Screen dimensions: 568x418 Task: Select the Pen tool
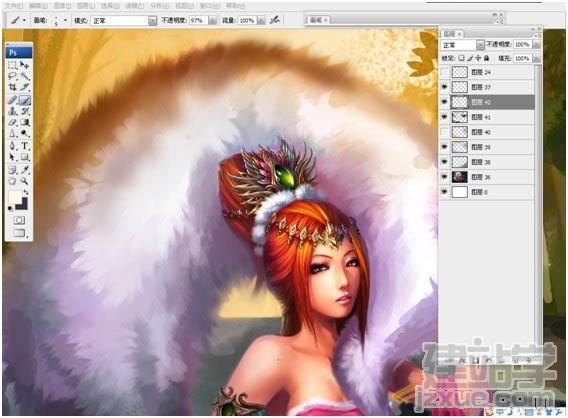[13, 146]
